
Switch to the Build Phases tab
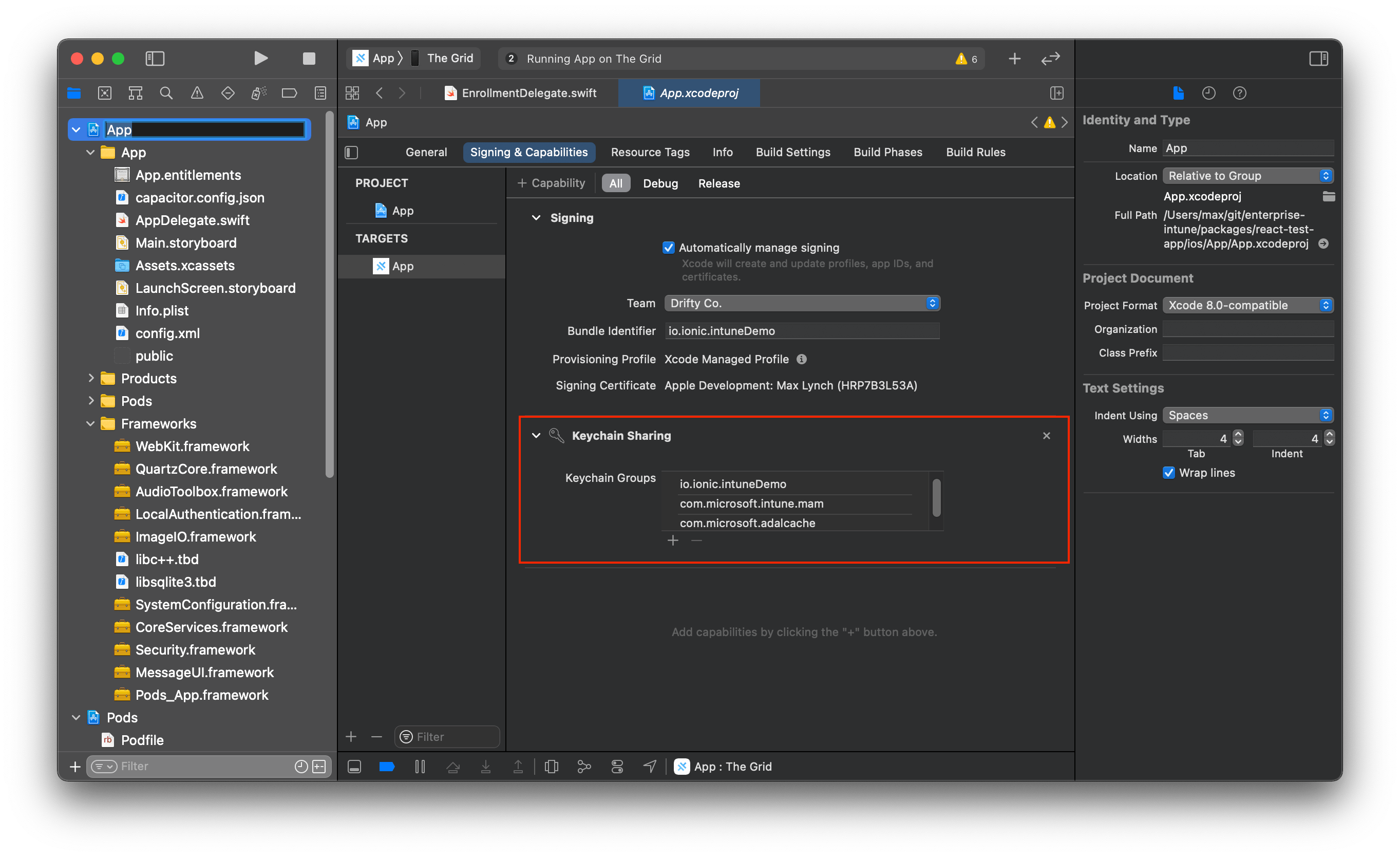pos(887,152)
